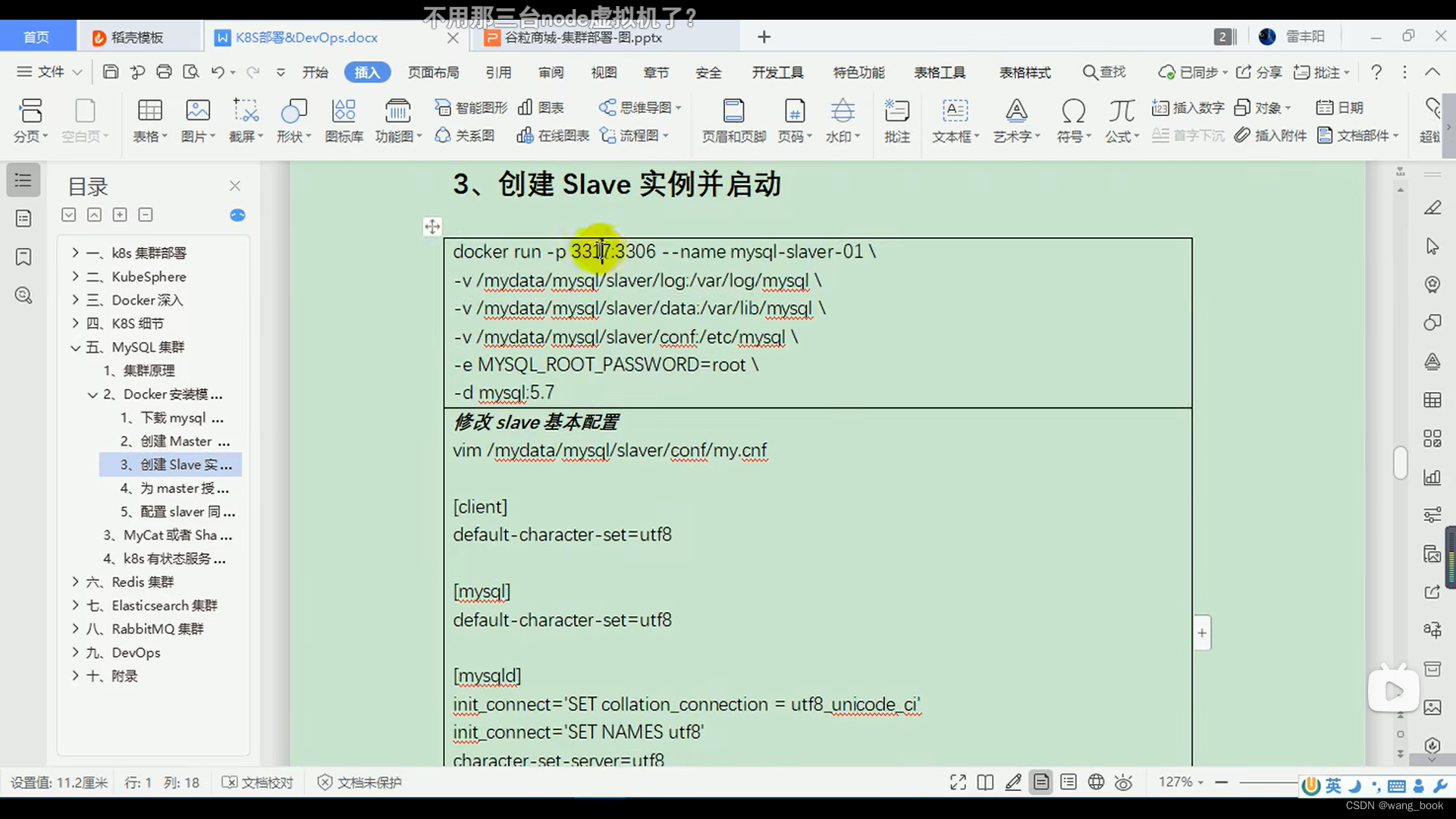Switch to web layout view
Image resolution: width=1456 pixels, height=819 pixels.
tap(1096, 782)
